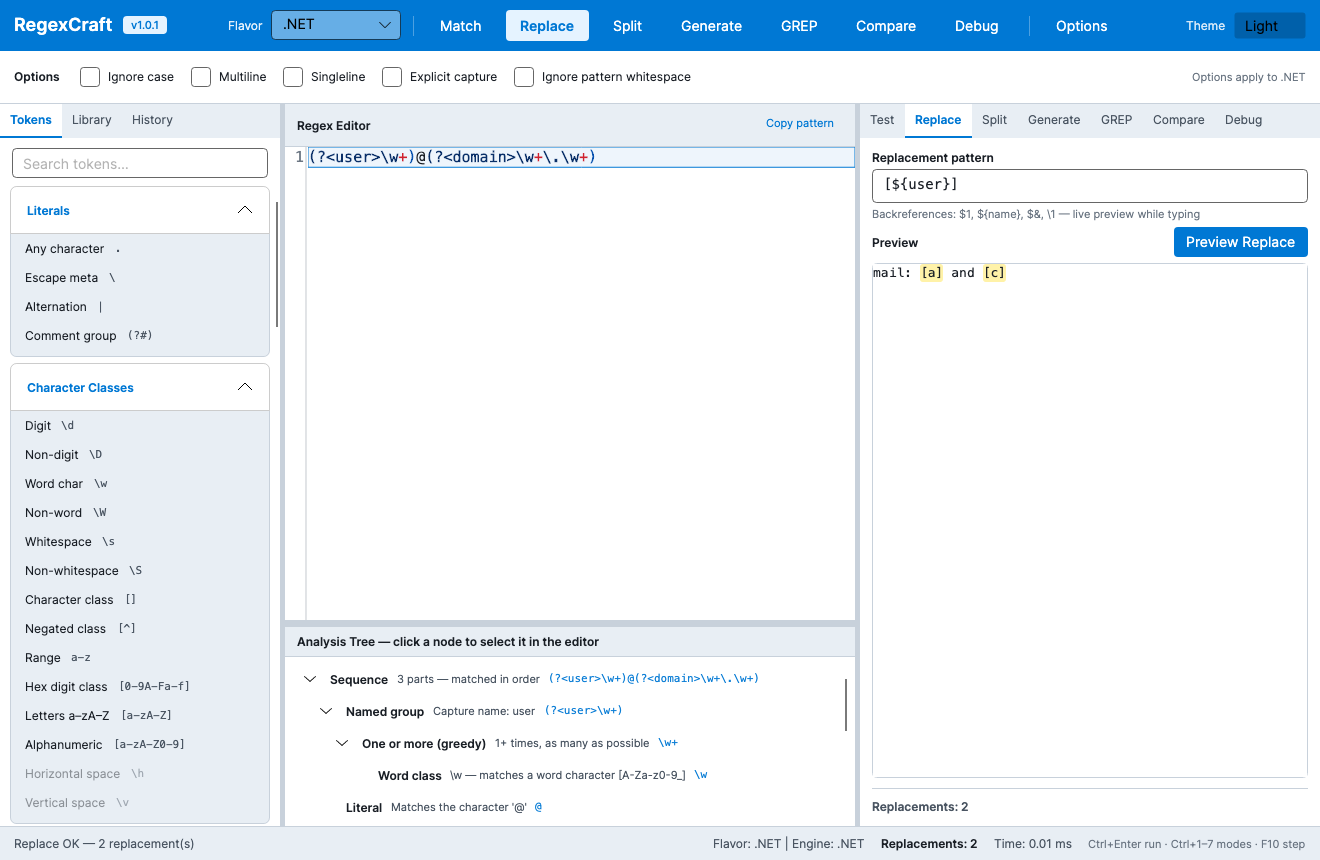This screenshot has width=1320, height=860.
Task: Insert the Digit \d token
Action: [x=140, y=426]
